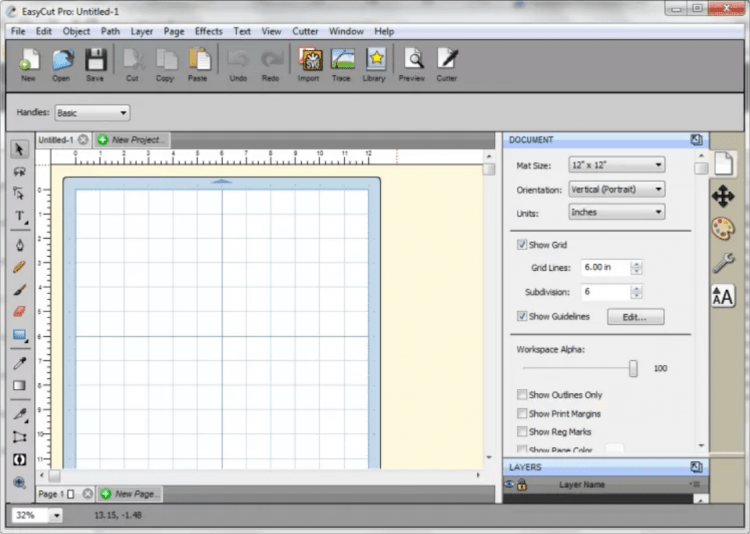This screenshot has width=750, height=534.
Task: Open the Cutter toolbar icon
Action: 447,65
